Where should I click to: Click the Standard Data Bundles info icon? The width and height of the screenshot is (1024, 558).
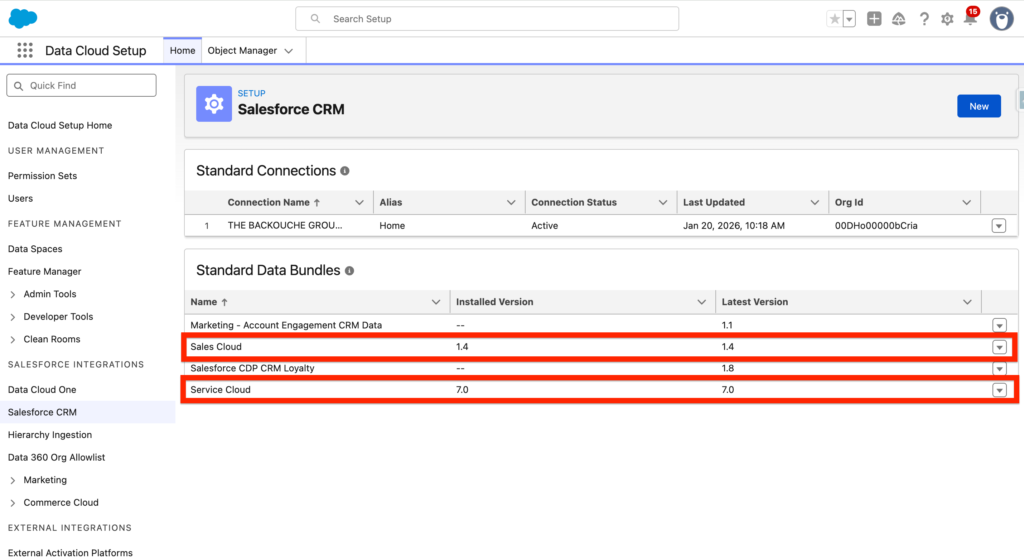click(350, 271)
